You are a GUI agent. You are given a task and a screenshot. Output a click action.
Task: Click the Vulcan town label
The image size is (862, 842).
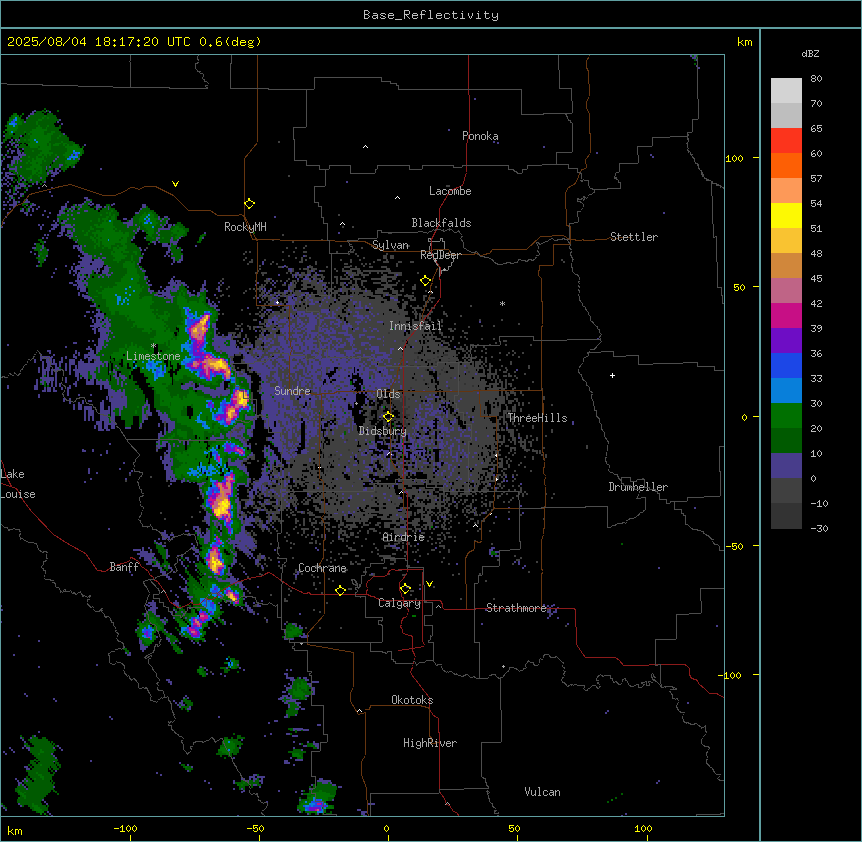tap(542, 792)
